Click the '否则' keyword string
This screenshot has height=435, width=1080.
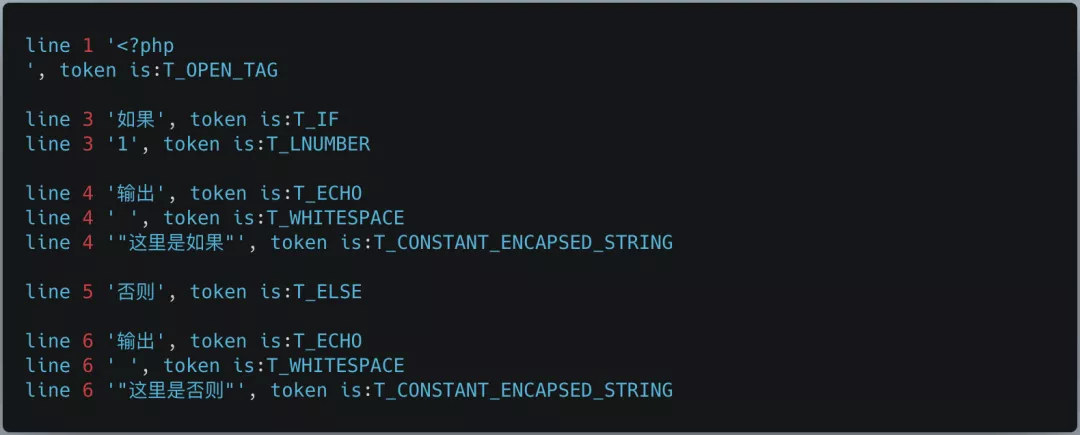tap(137, 291)
